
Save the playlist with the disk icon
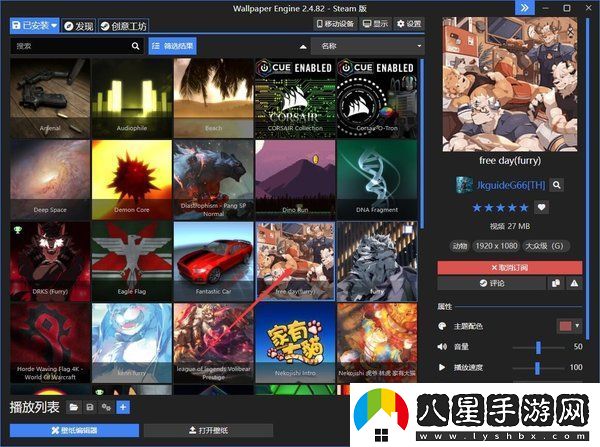click(x=90, y=408)
